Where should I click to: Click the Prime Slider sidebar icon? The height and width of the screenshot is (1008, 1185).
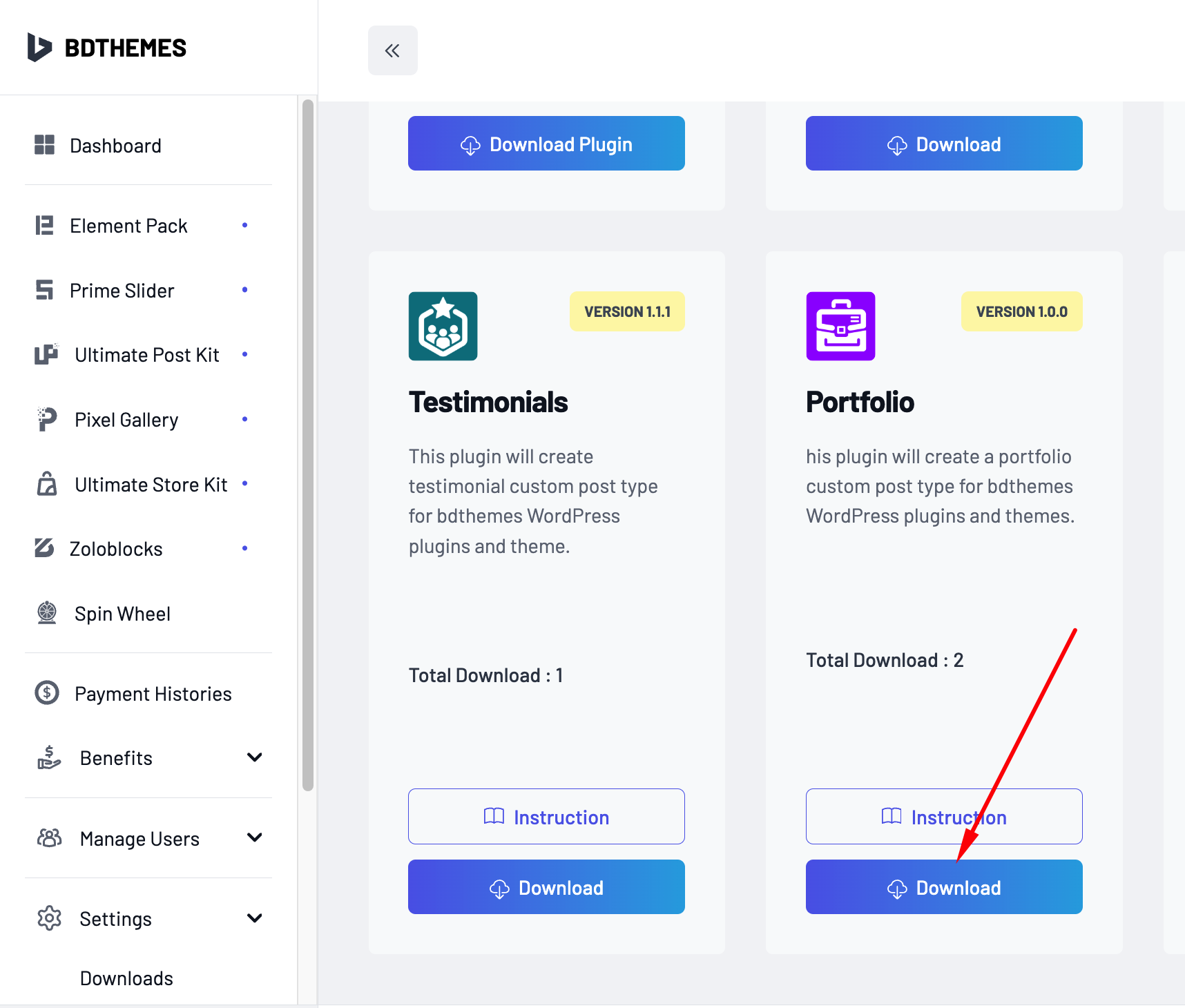coord(45,290)
